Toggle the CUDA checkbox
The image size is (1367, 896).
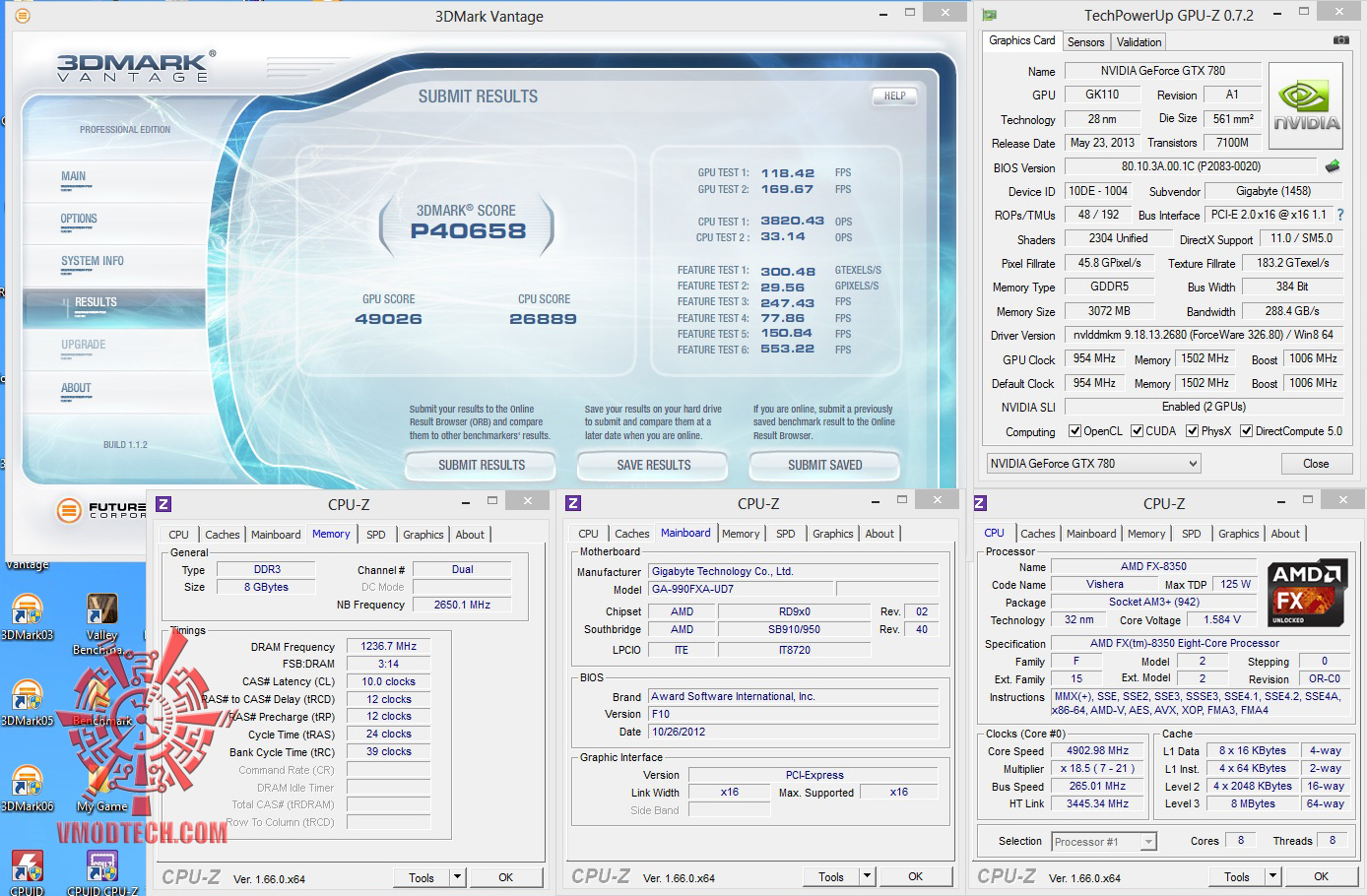pos(1138,431)
